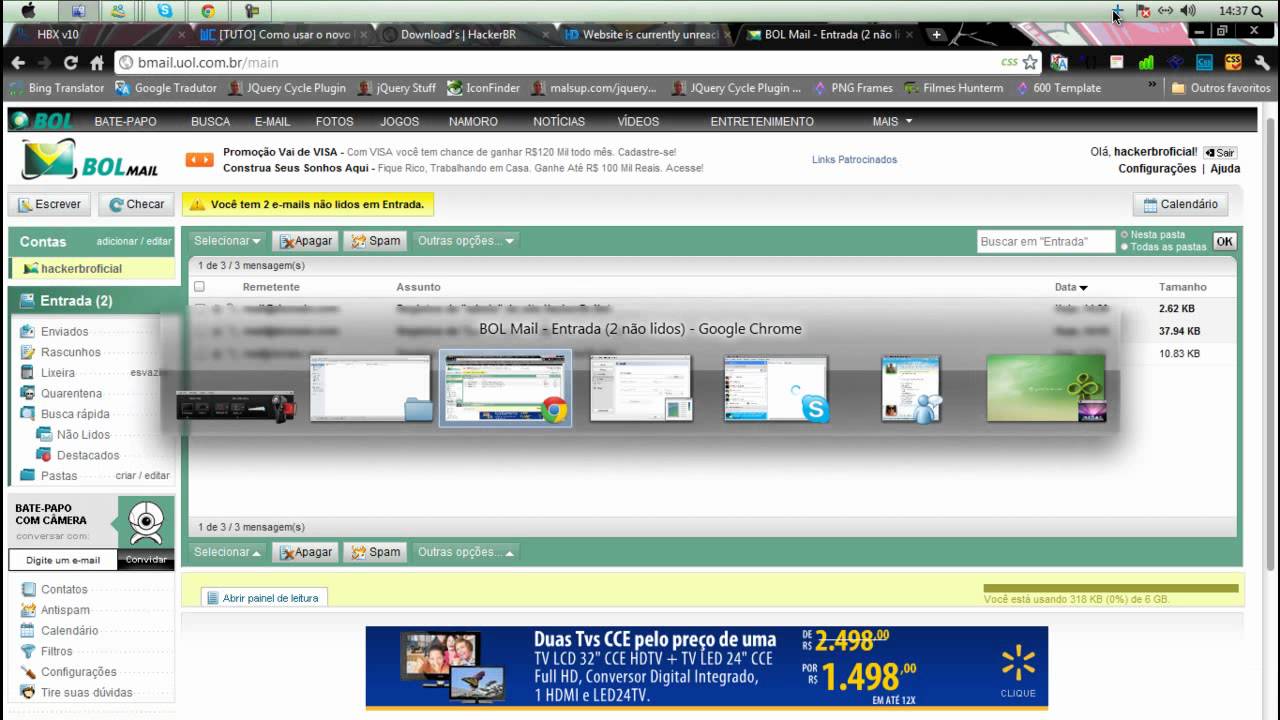
Task: Open ENTRETENIMENTO in BOL navbar
Action: [762, 122]
